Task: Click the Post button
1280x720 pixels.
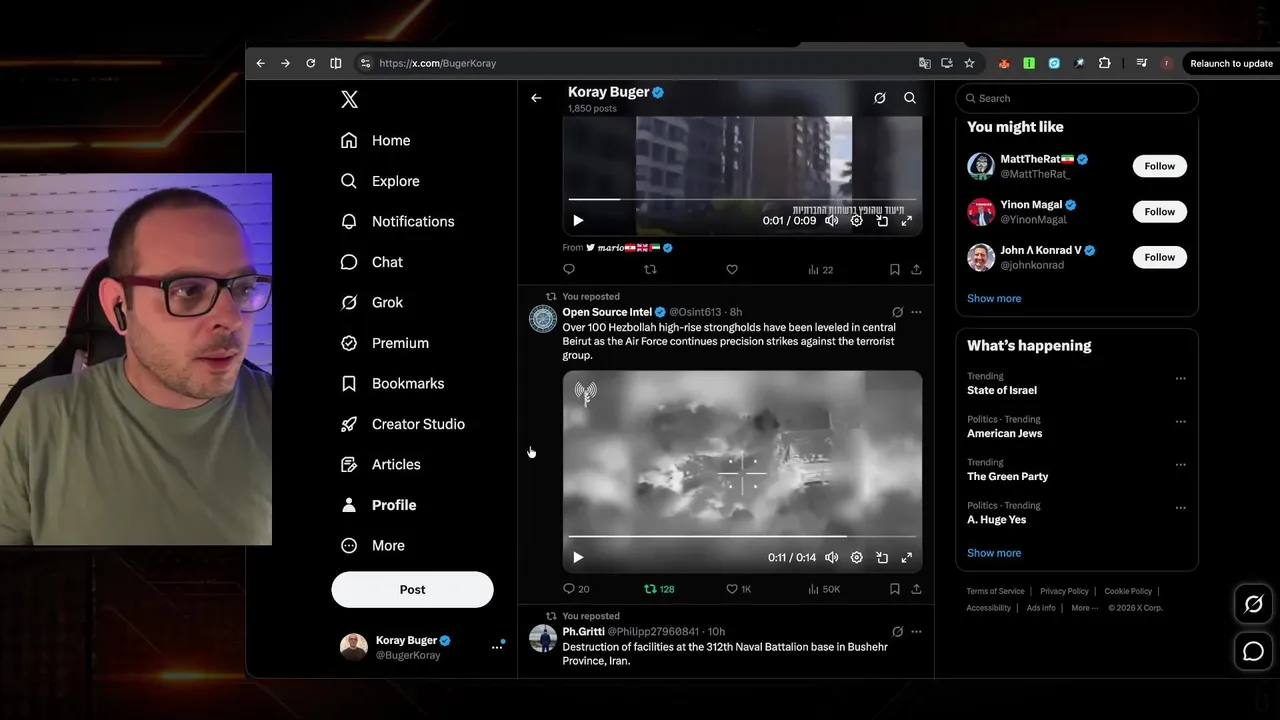Action: (412, 589)
